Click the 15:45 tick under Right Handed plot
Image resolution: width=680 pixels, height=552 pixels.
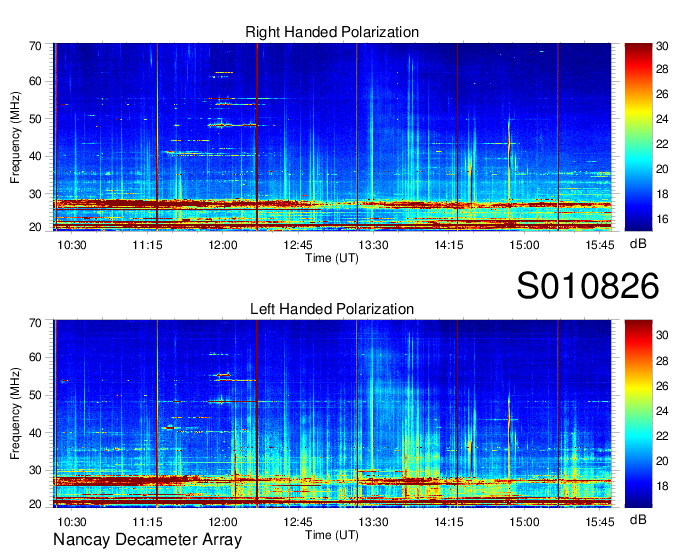600,245
